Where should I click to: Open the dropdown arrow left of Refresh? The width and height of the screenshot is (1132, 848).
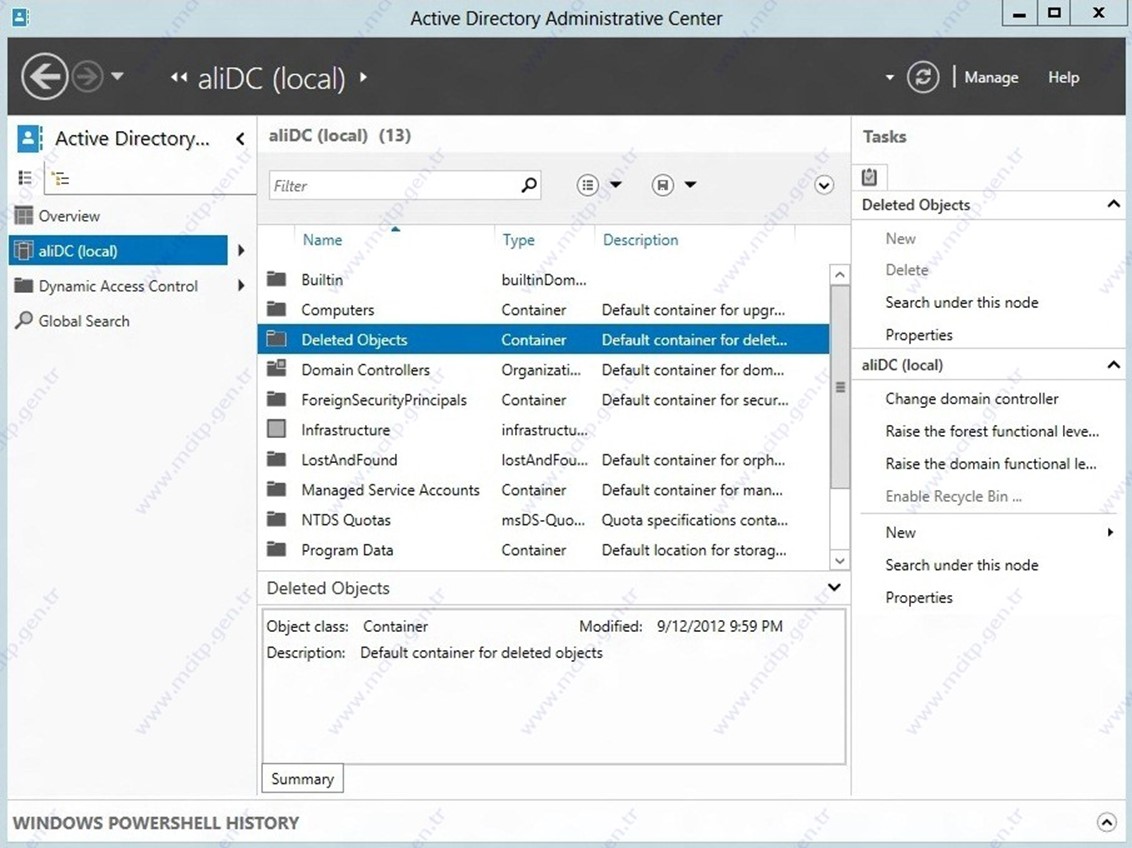[889, 77]
